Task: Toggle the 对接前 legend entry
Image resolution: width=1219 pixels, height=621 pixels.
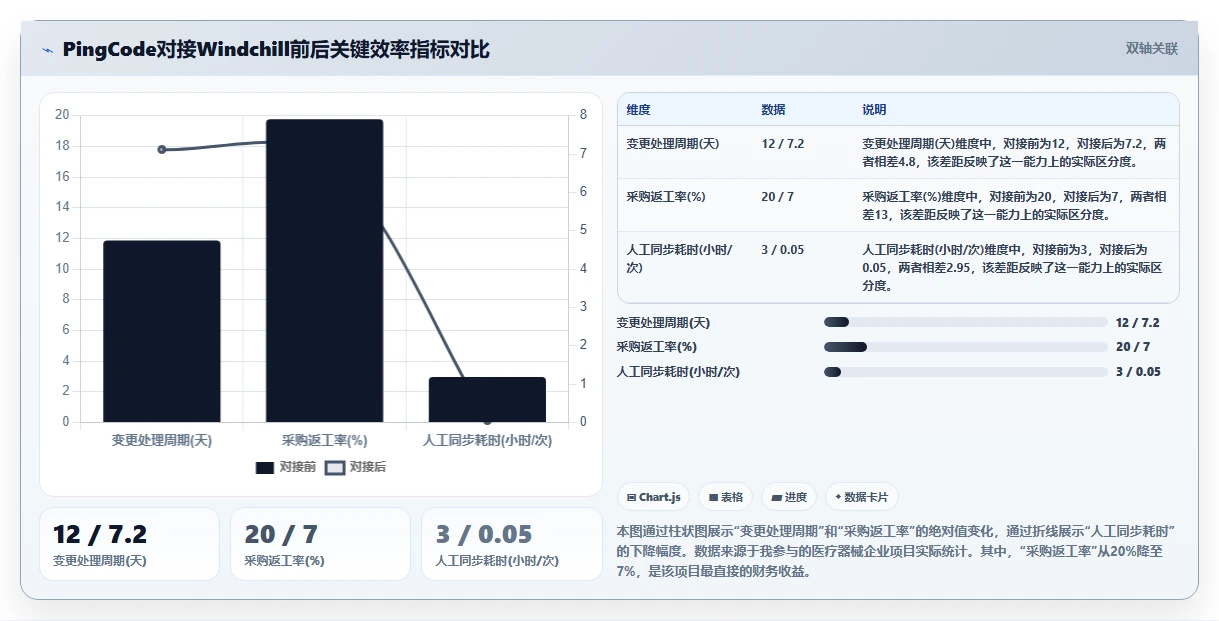Action: click(x=286, y=467)
